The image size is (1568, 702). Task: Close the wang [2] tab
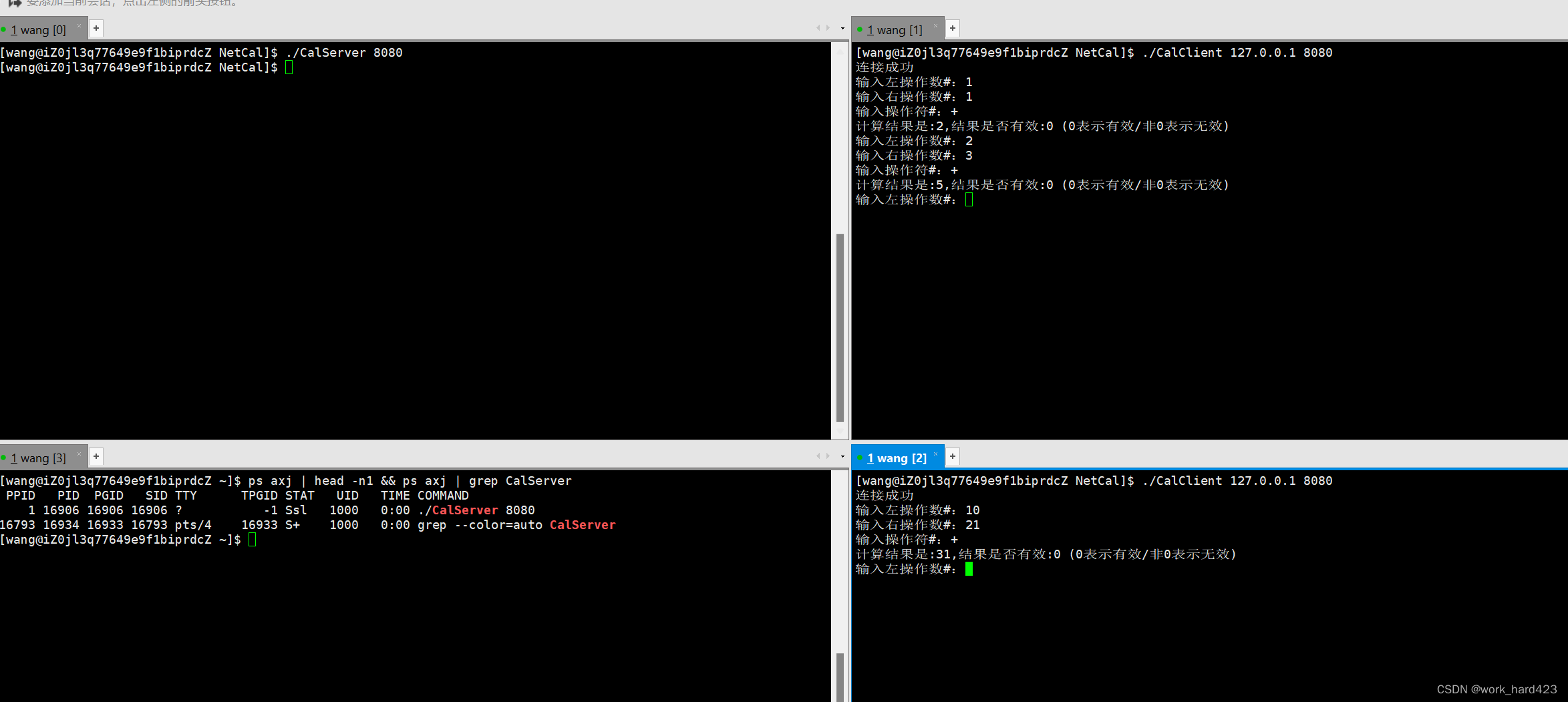935,454
